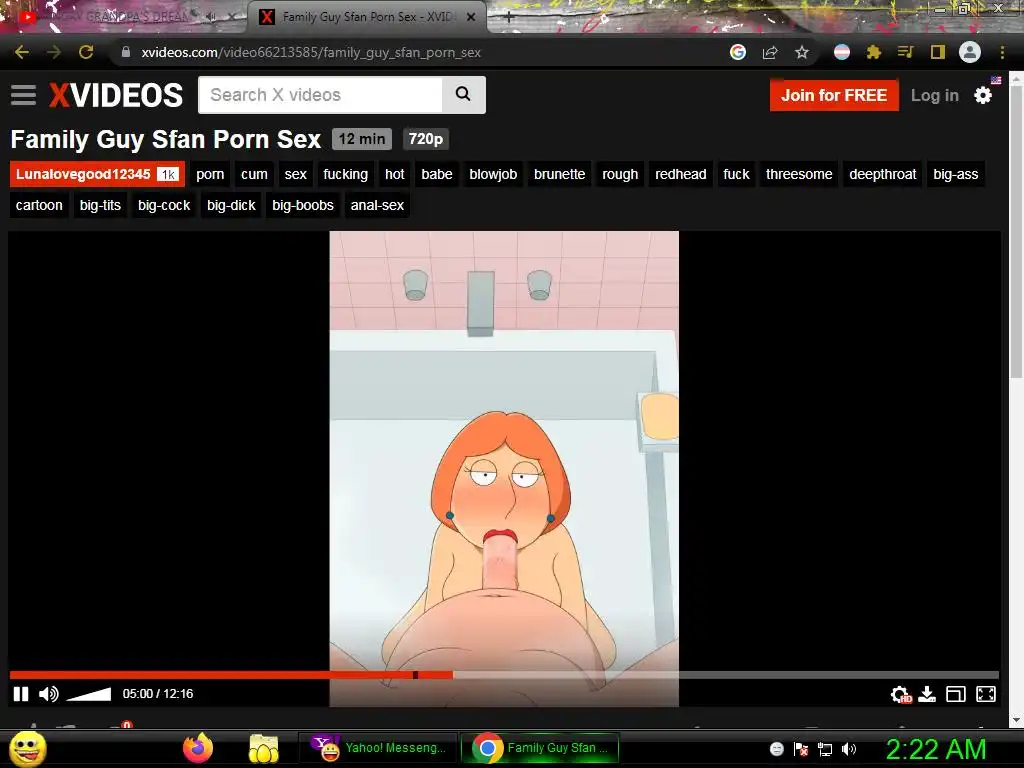Select the 'brunette' tag

[x=559, y=174]
